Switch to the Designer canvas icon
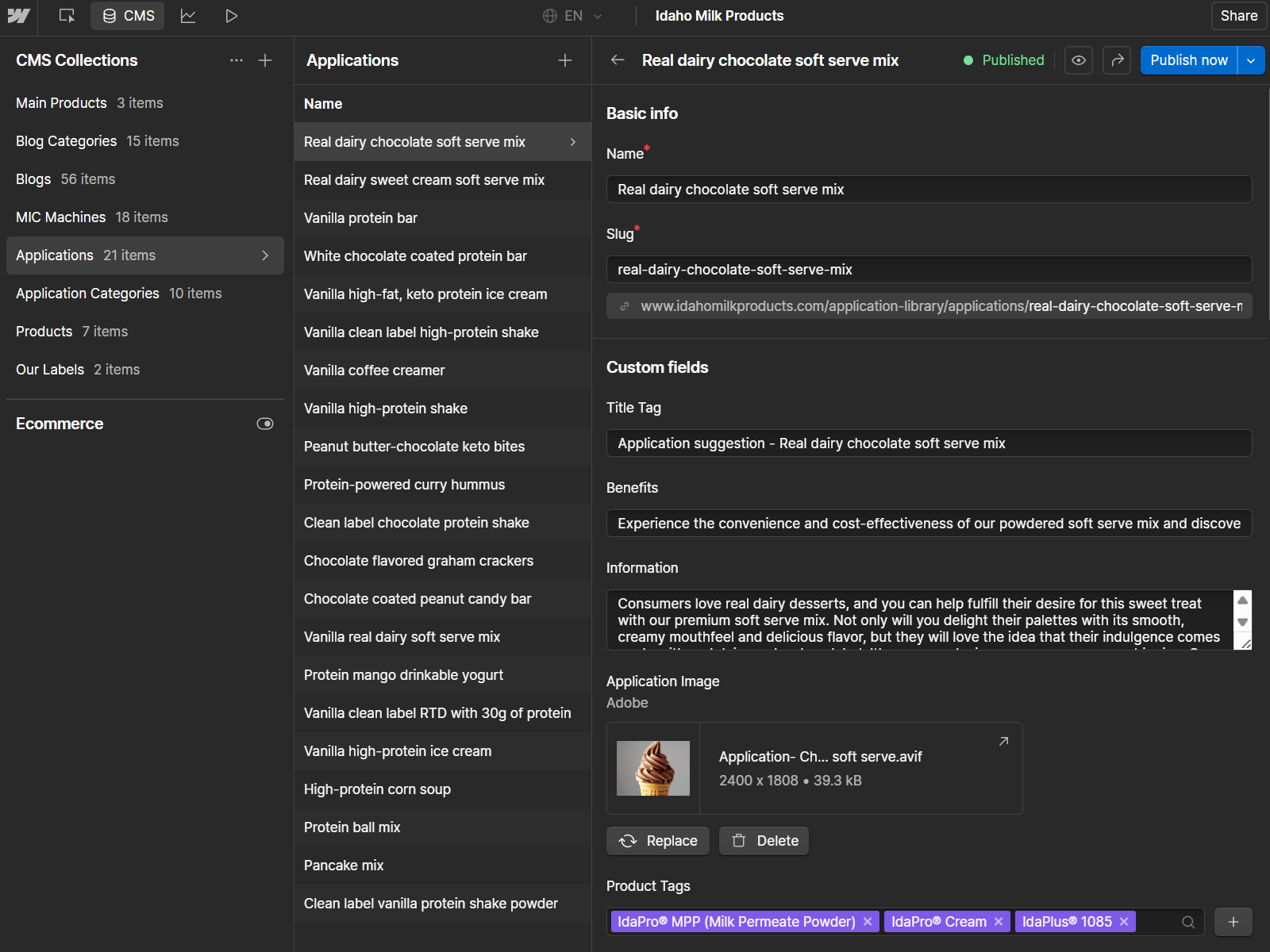 click(x=67, y=16)
